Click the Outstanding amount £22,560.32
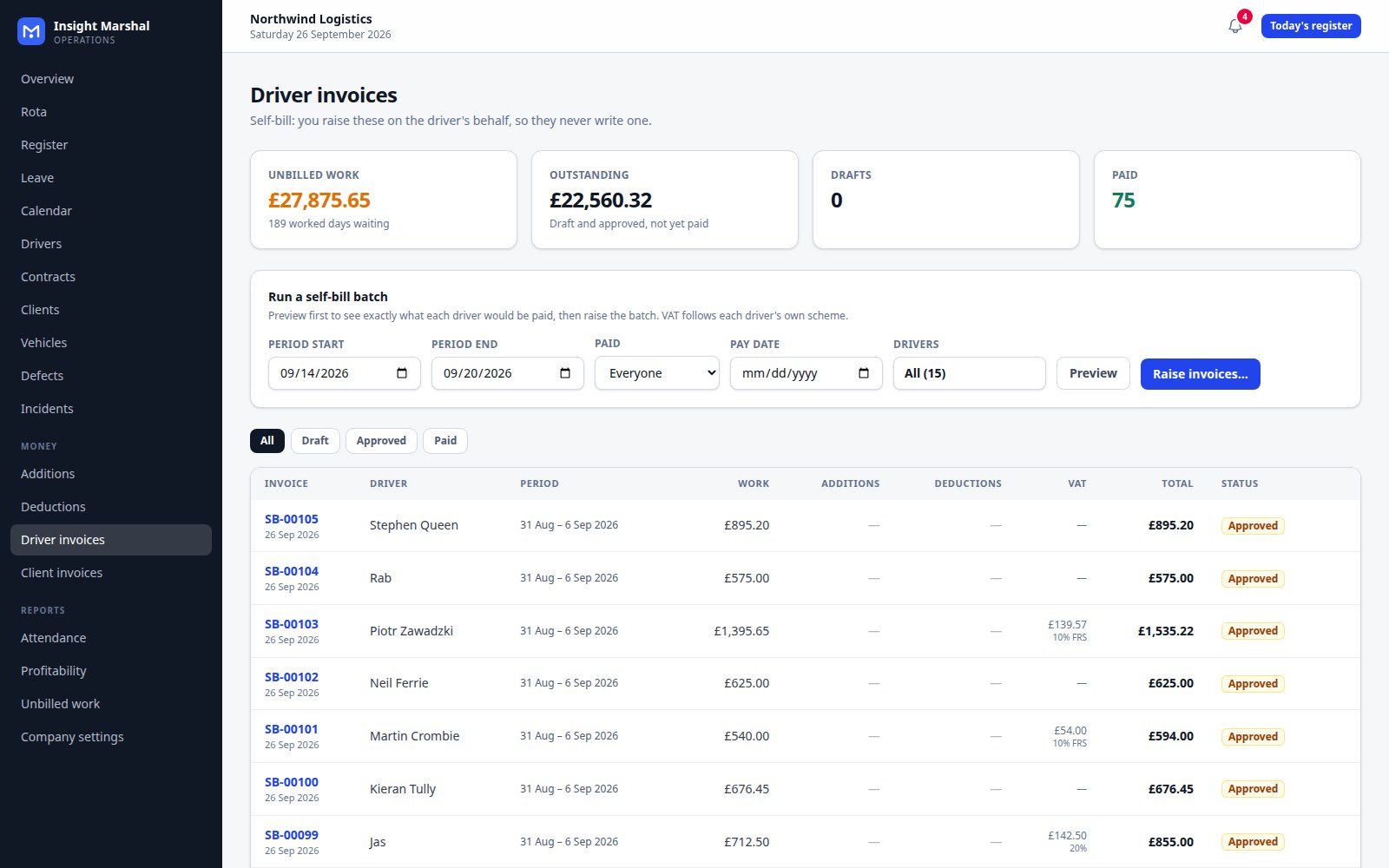Image resolution: width=1389 pixels, height=868 pixels. click(x=601, y=201)
